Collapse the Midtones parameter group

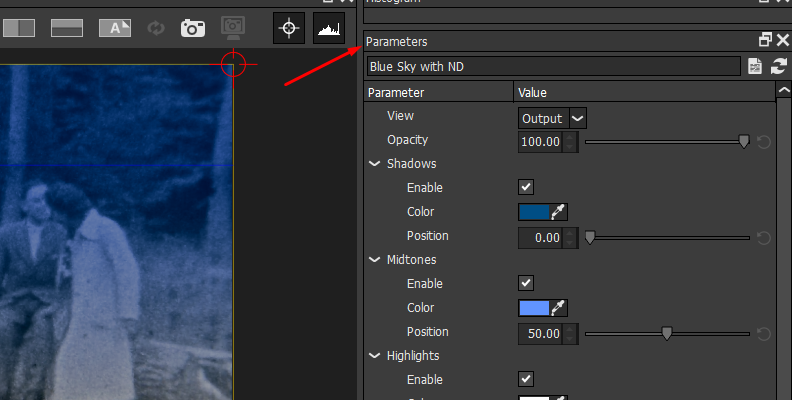coord(375,260)
